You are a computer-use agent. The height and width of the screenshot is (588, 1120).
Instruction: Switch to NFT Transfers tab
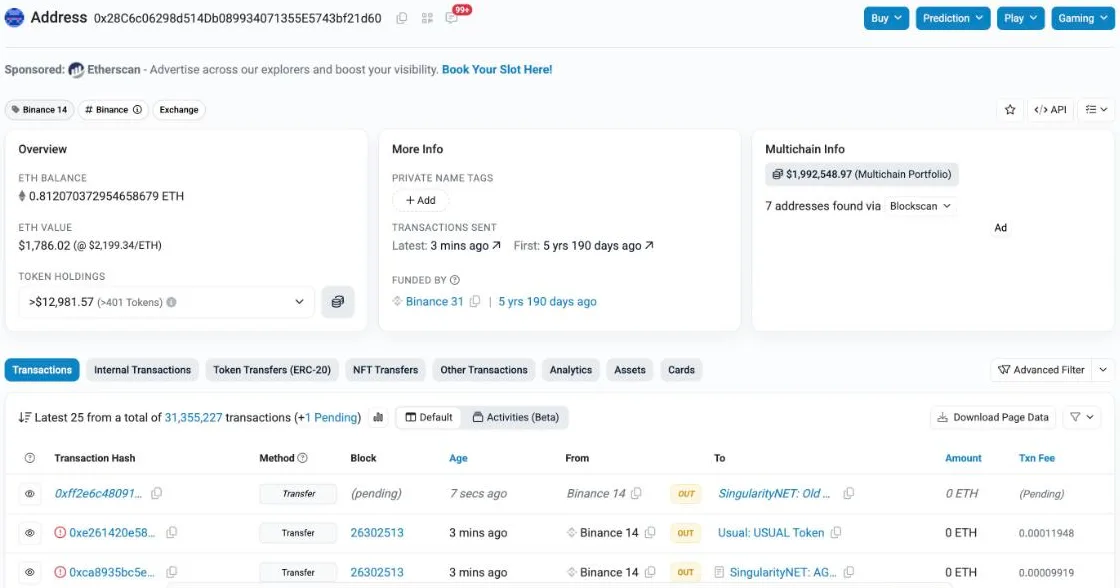(x=385, y=369)
